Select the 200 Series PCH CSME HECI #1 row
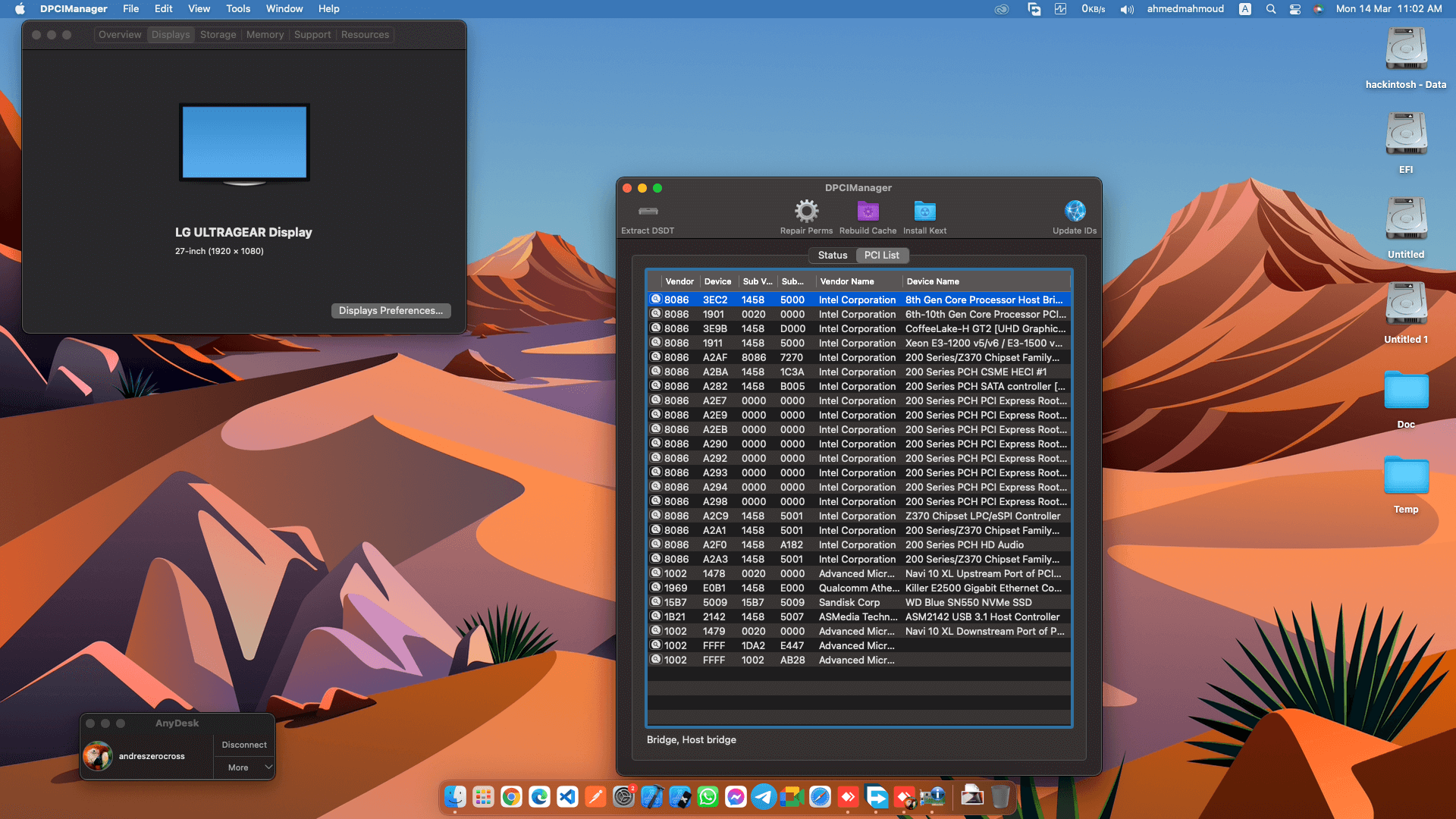Screen dimensions: 1456x819 pyautogui.click(x=858, y=372)
